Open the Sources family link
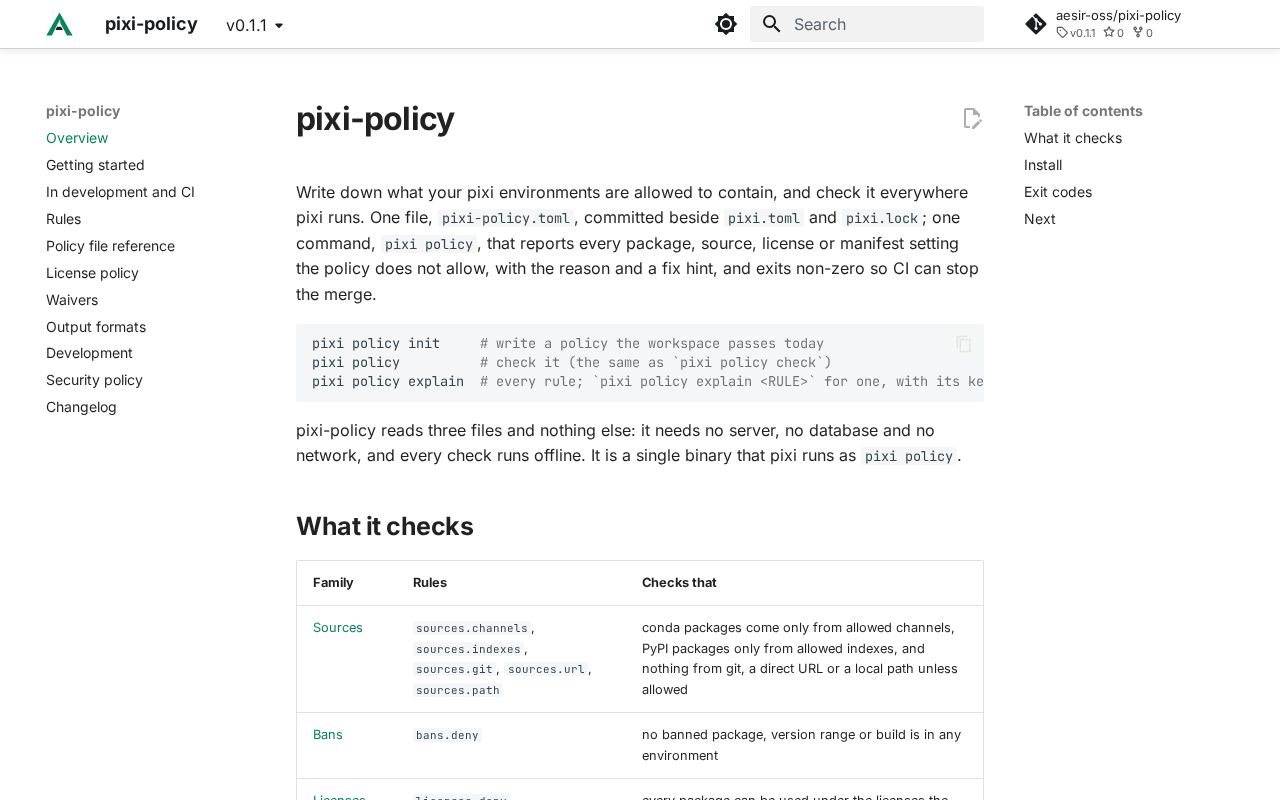 point(338,628)
